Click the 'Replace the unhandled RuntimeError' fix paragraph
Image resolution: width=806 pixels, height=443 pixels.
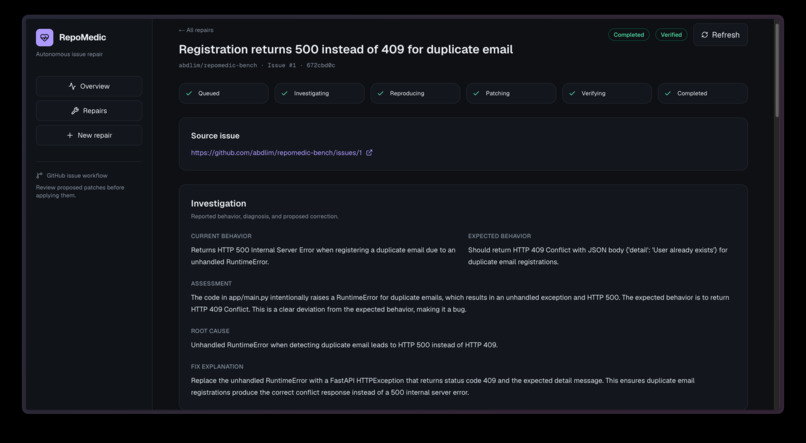pos(443,386)
